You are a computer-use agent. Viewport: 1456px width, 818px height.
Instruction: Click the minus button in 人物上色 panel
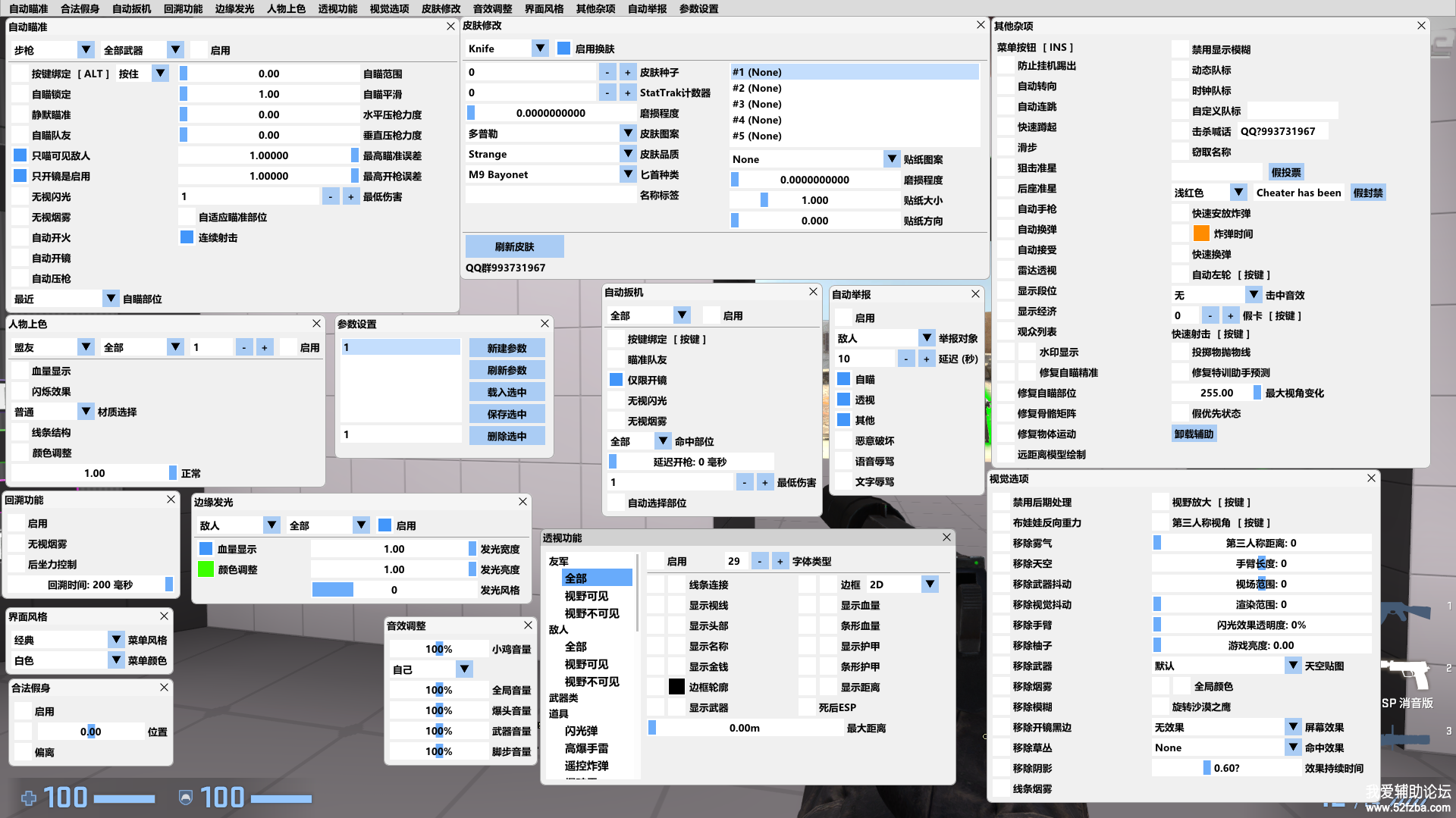click(243, 348)
